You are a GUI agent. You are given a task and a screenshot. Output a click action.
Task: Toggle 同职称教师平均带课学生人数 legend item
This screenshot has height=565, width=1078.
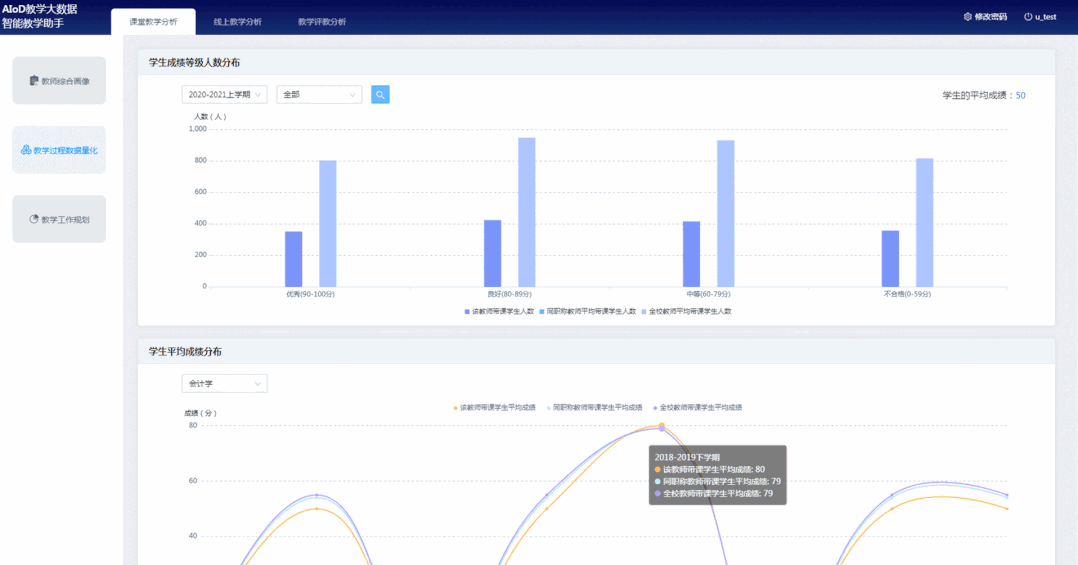tap(587, 311)
